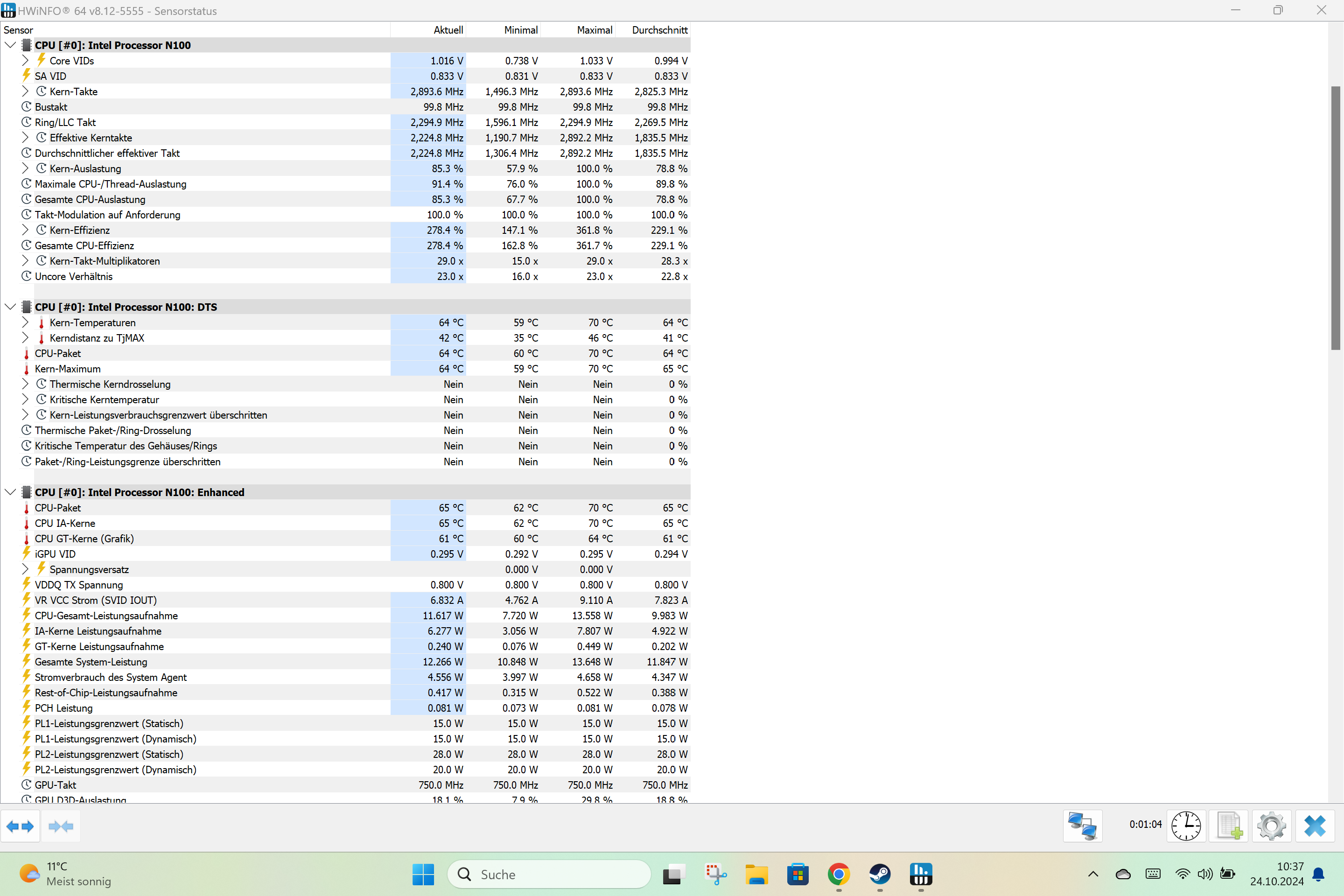Collapse the CPU [#0] Intel Processor N100 group
The height and width of the screenshot is (896, 1344).
pyautogui.click(x=10, y=45)
